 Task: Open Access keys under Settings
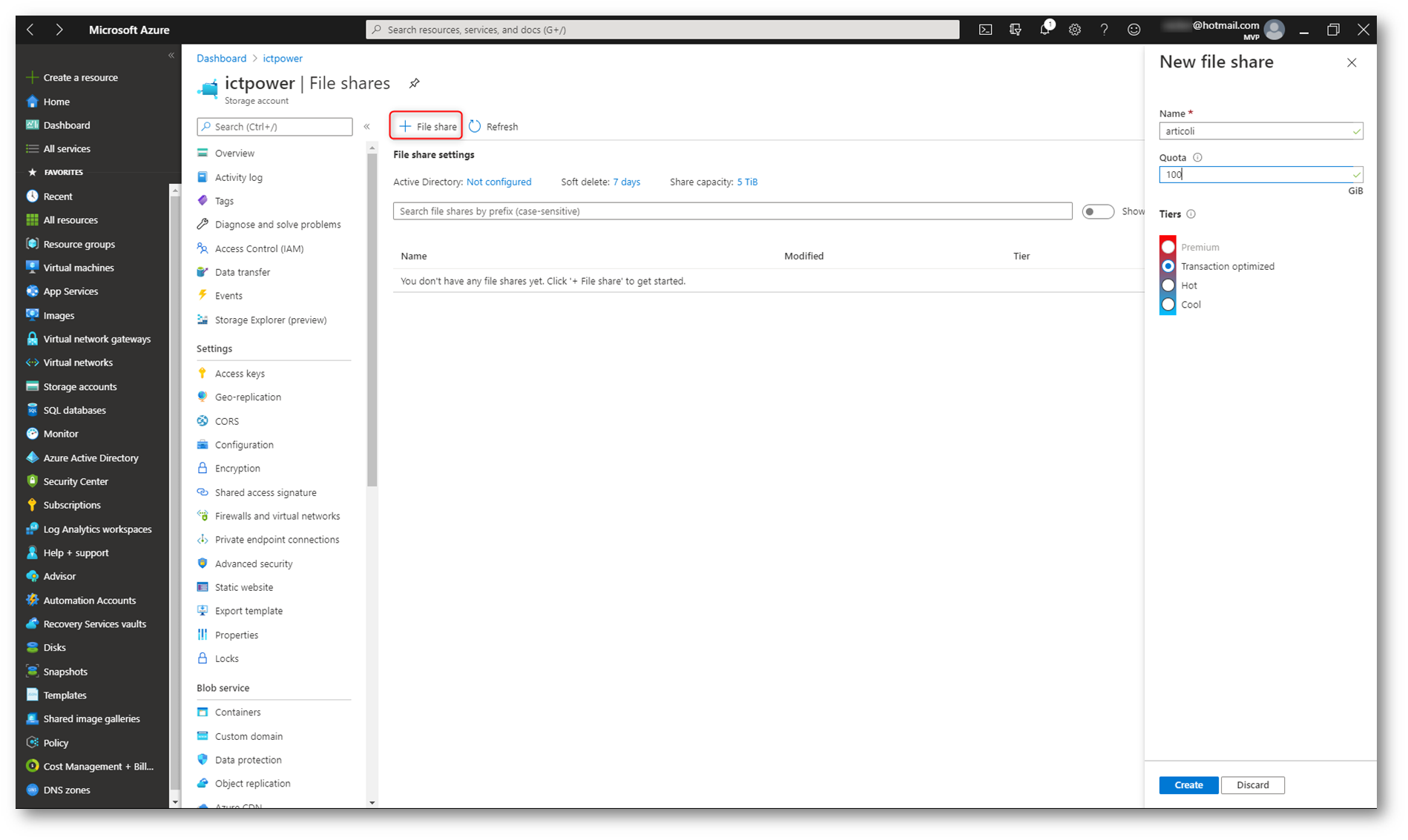240,374
